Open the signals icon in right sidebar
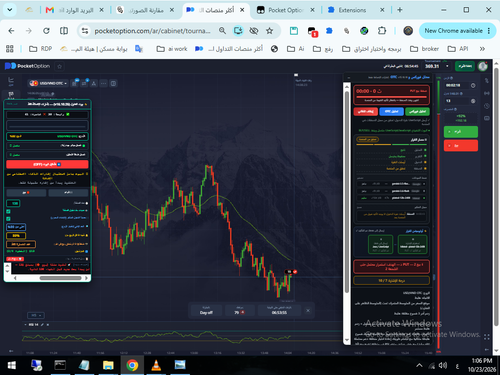The height and width of the screenshot is (375, 500). point(487,93)
